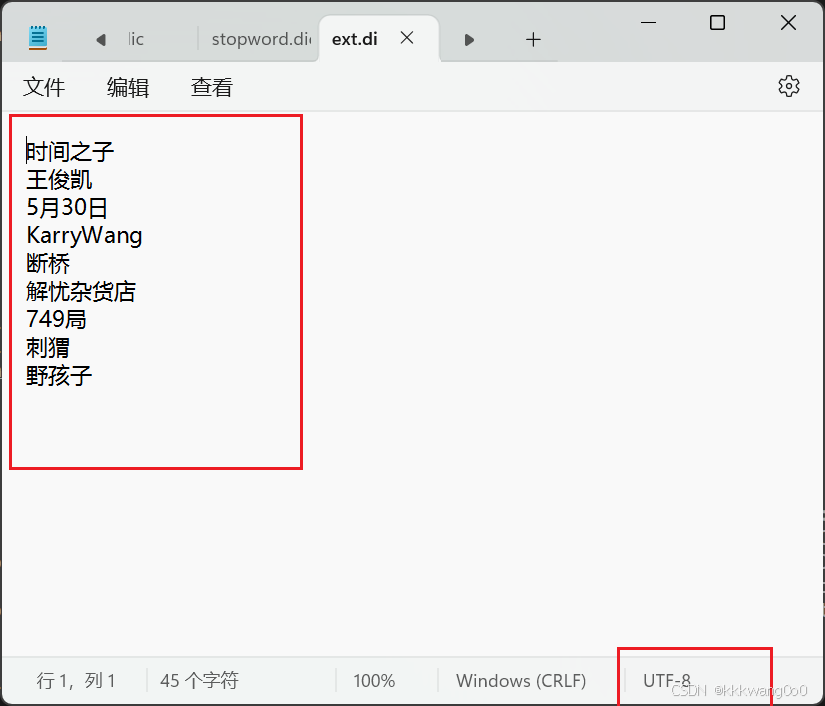This screenshot has height=706, width=825.
Task: Click the line 5月30日
Action: pos(67,208)
